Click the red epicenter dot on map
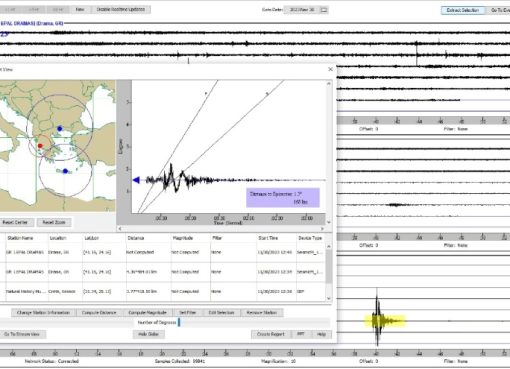This screenshot has height=369, width=510. pyautogui.click(x=40, y=146)
